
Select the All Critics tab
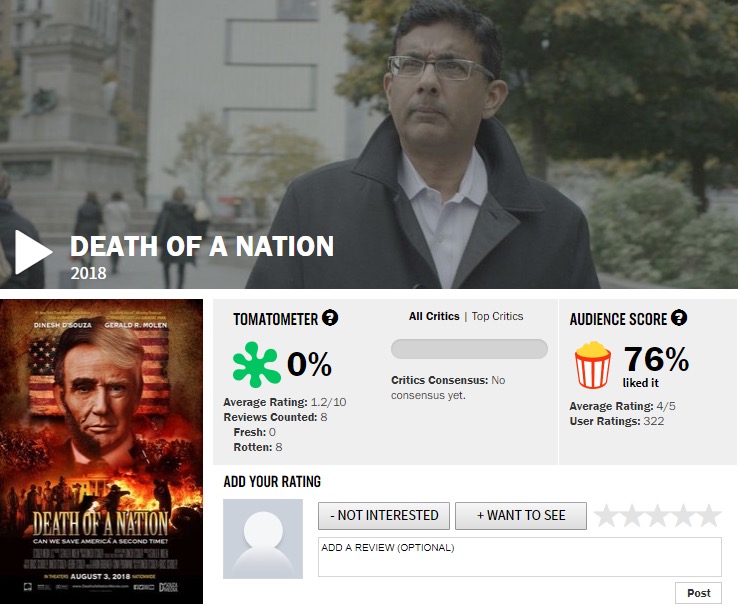(x=434, y=316)
